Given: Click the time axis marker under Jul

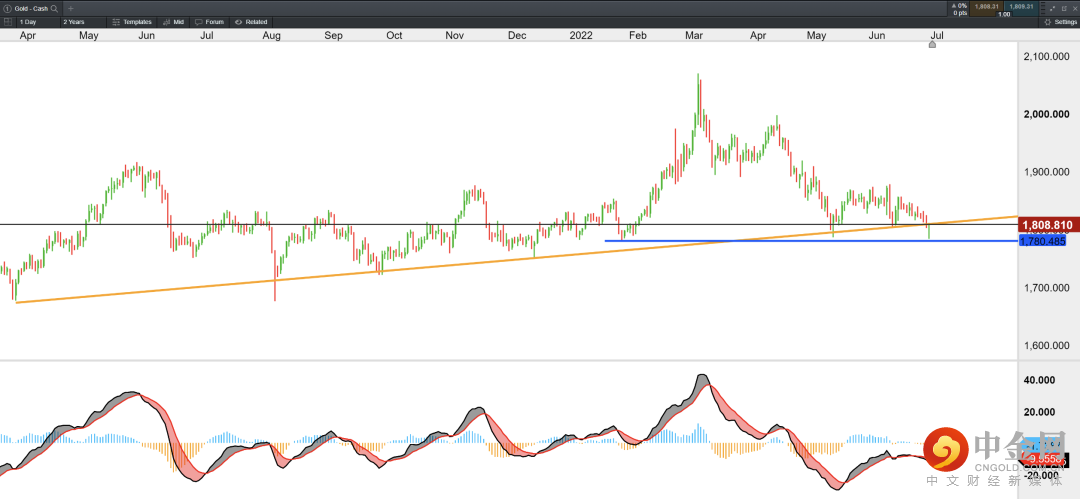Looking at the screenshot, I should coord(933,45).
